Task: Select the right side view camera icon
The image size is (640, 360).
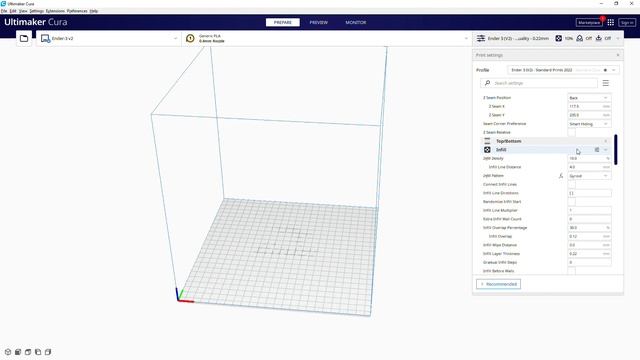Action: point(48,352)
